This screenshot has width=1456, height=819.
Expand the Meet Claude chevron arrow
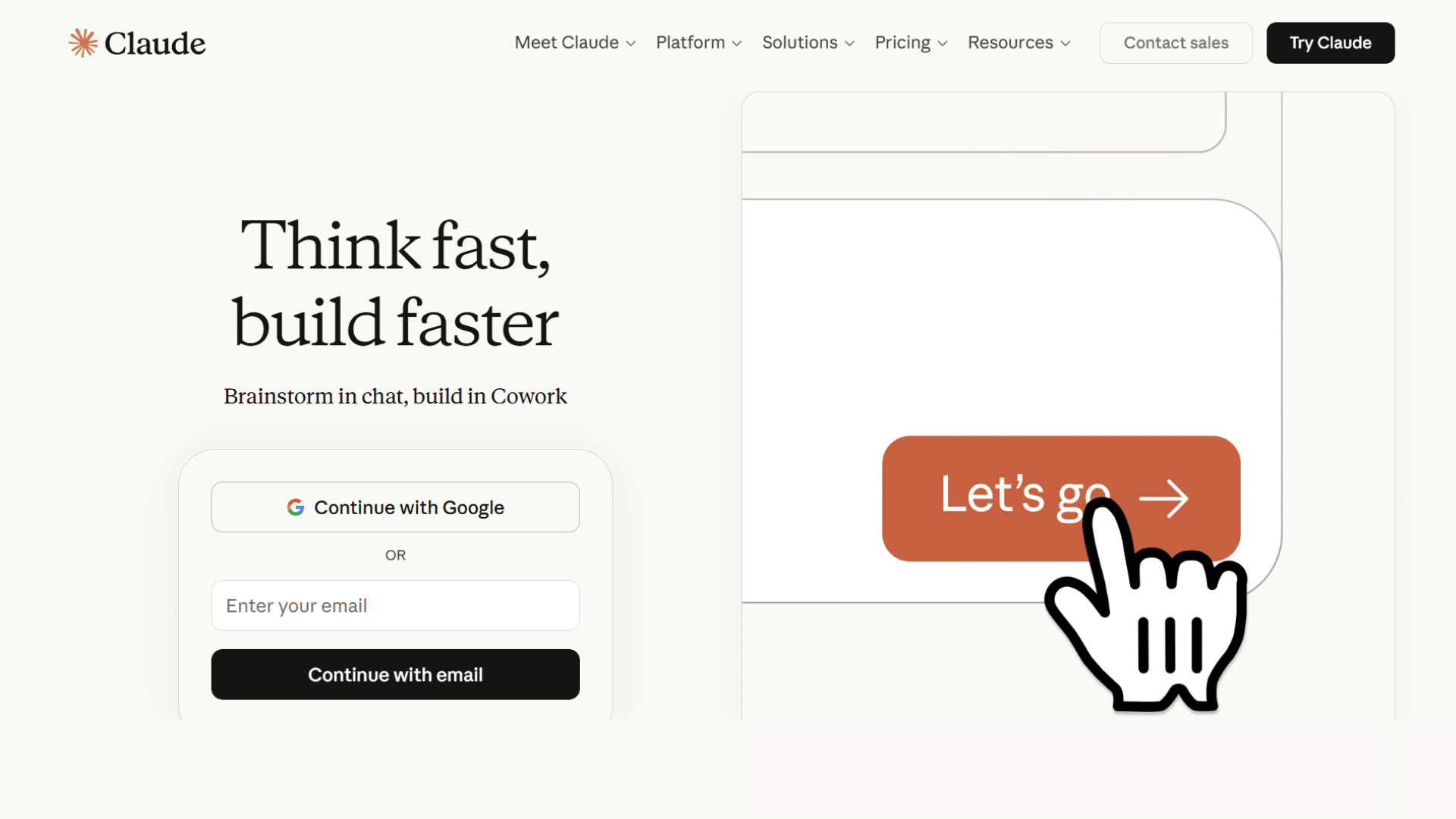pos(631,43)
